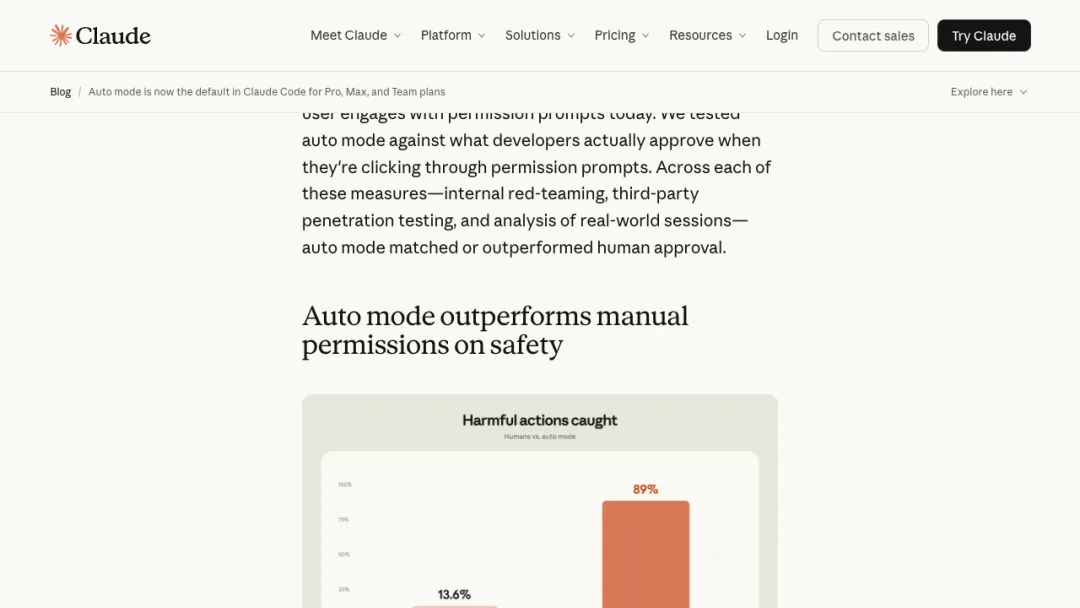Viewport: 1080px width, 608px height.
Task: Click the orange 89% bar in chart
Action: [645, 554]
